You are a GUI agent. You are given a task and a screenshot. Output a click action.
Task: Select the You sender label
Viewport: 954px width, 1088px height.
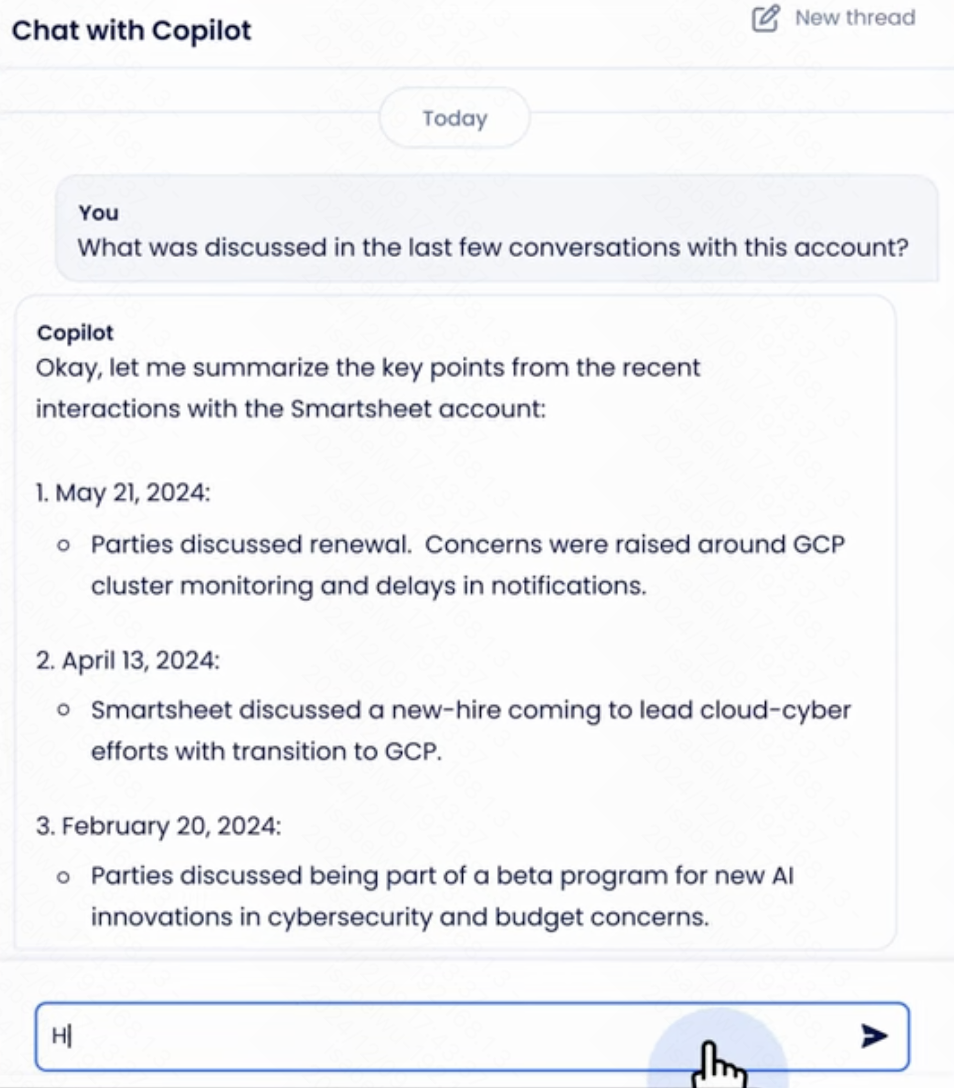(x=99, y=213)
